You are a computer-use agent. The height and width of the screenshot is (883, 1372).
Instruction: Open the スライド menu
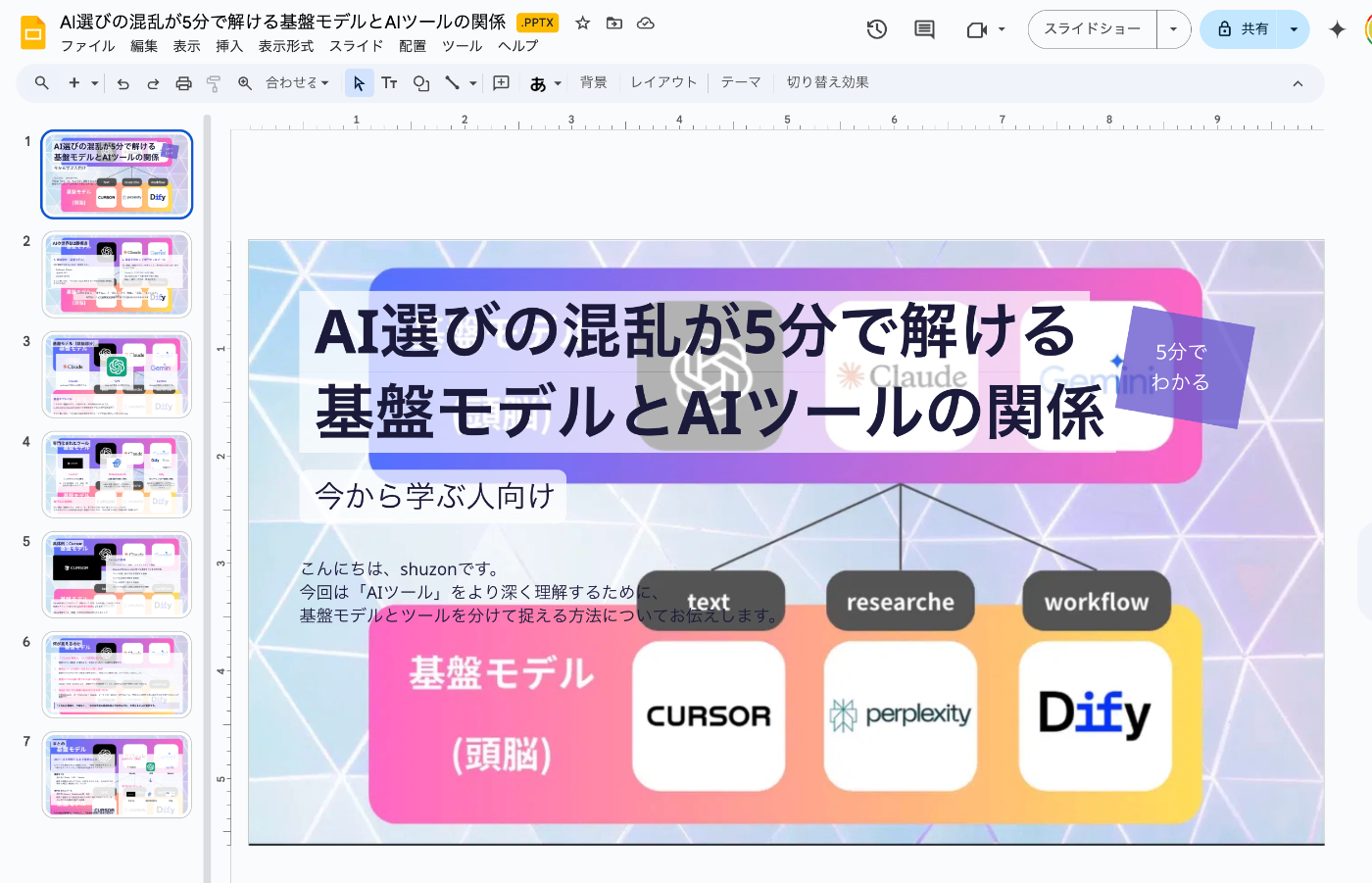click(356, 46)
